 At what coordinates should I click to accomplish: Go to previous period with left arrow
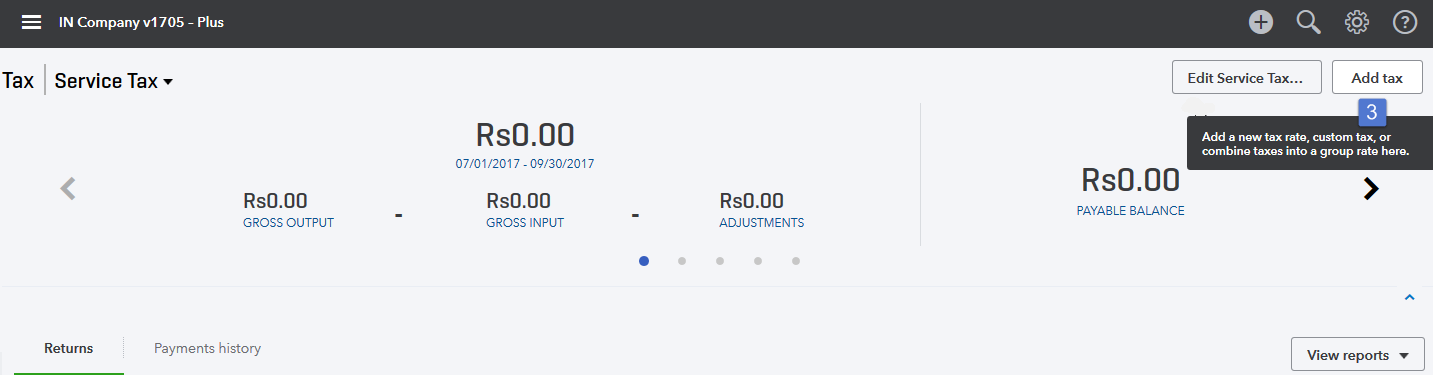tap(68, 188)
